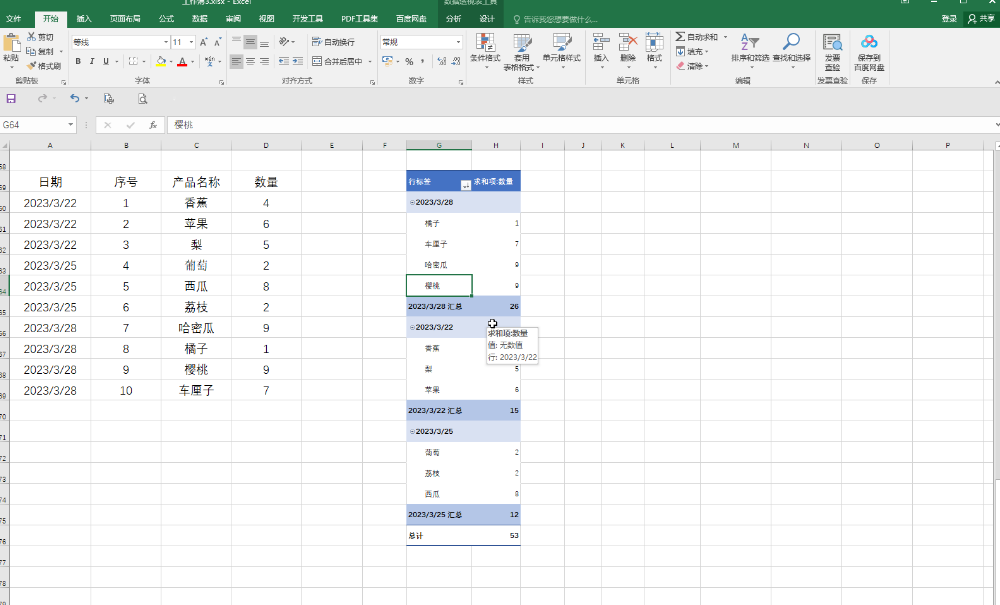
Task: Click the Paste (粘贴) icon
Action: (11, 46)
